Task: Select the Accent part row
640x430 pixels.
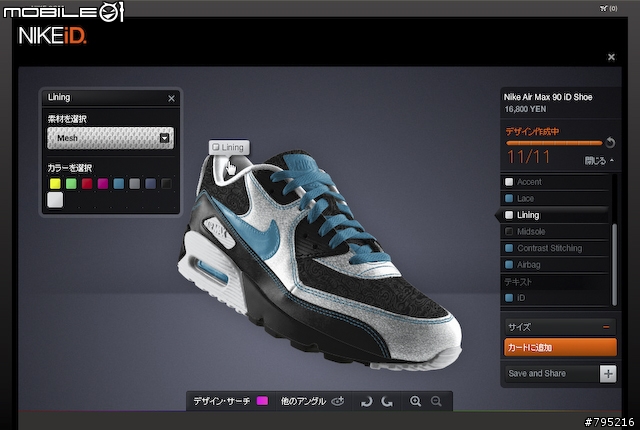Action: [x=555, y=182]
